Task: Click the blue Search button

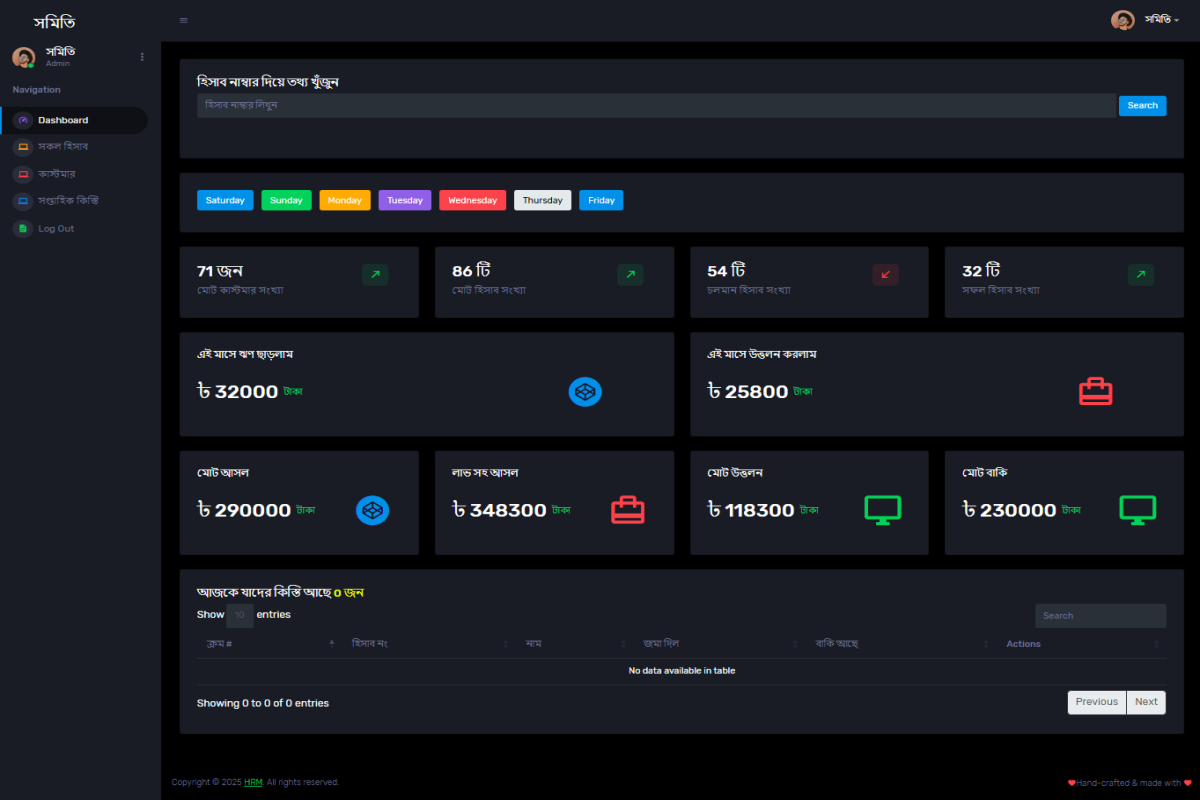Action: click(1142, 105)
